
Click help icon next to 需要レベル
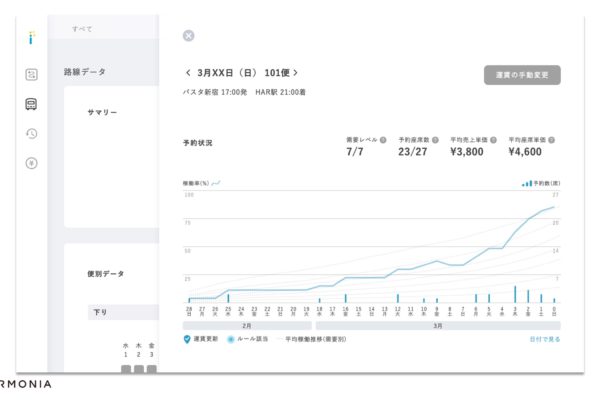point(383,140)
